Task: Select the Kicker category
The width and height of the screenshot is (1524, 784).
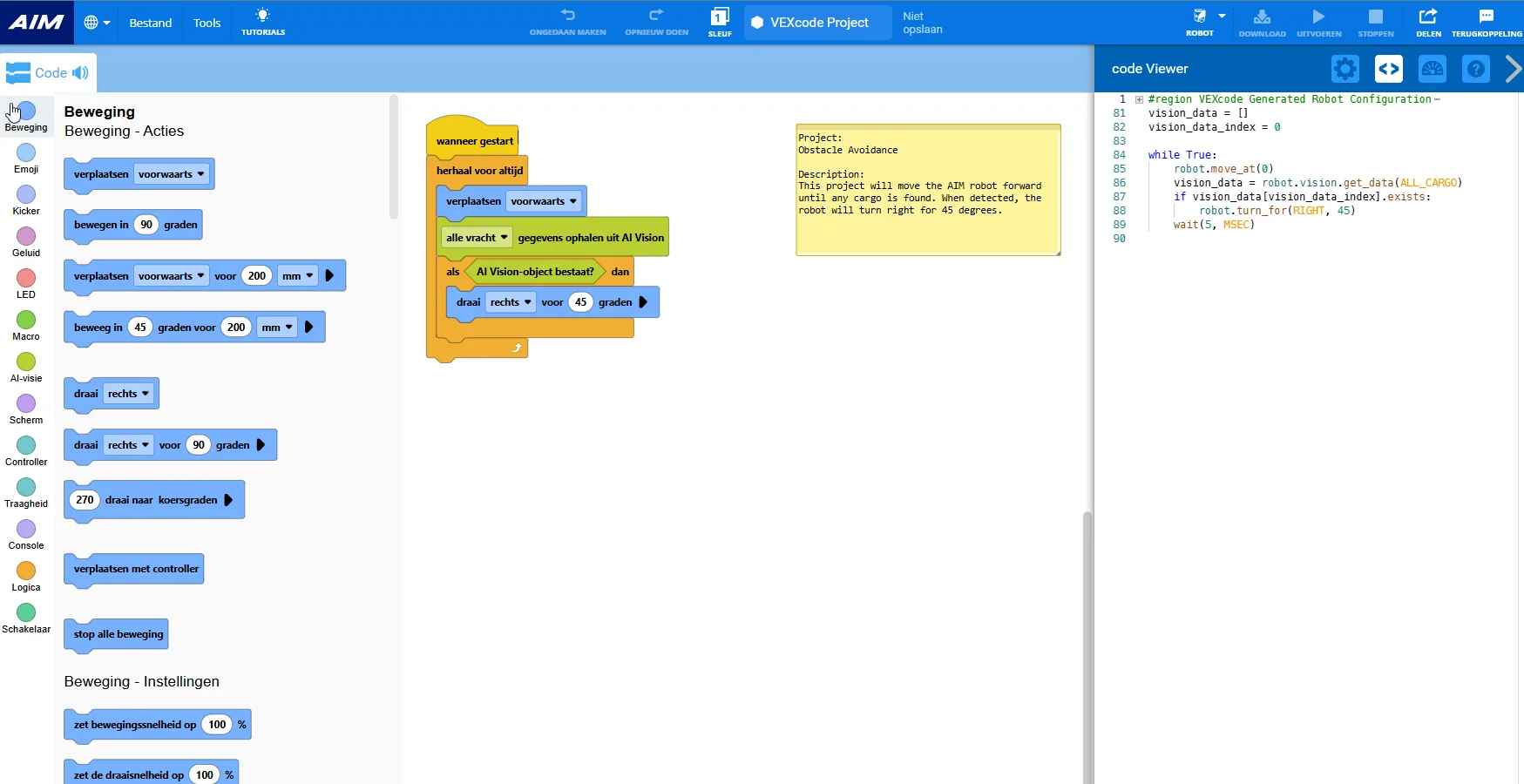Action: click(x=26, y=200)
